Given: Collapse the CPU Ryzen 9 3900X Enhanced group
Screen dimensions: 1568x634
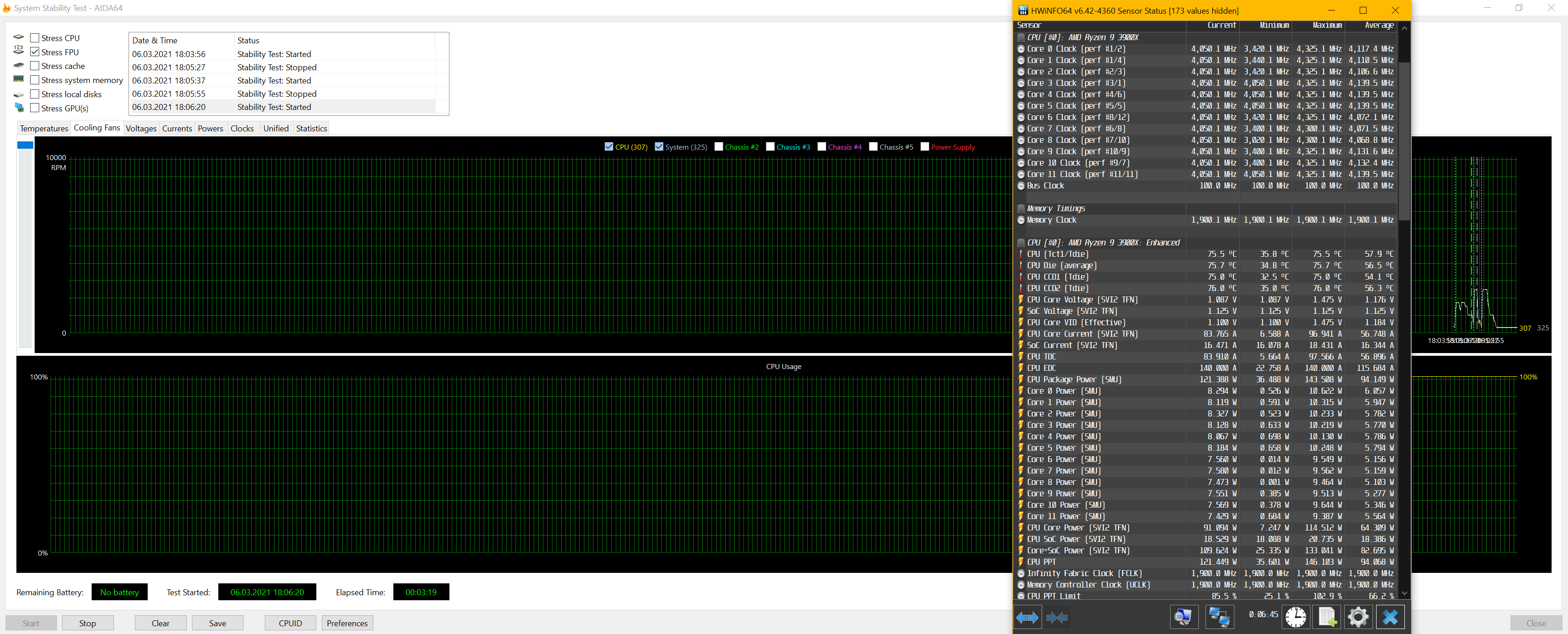Looking at the screenshot, I should (x=1021, y=242).
